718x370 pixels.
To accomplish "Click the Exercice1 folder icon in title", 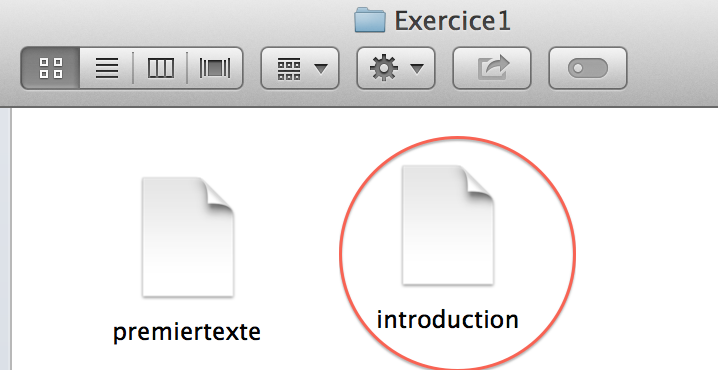I will click(370, 21).
